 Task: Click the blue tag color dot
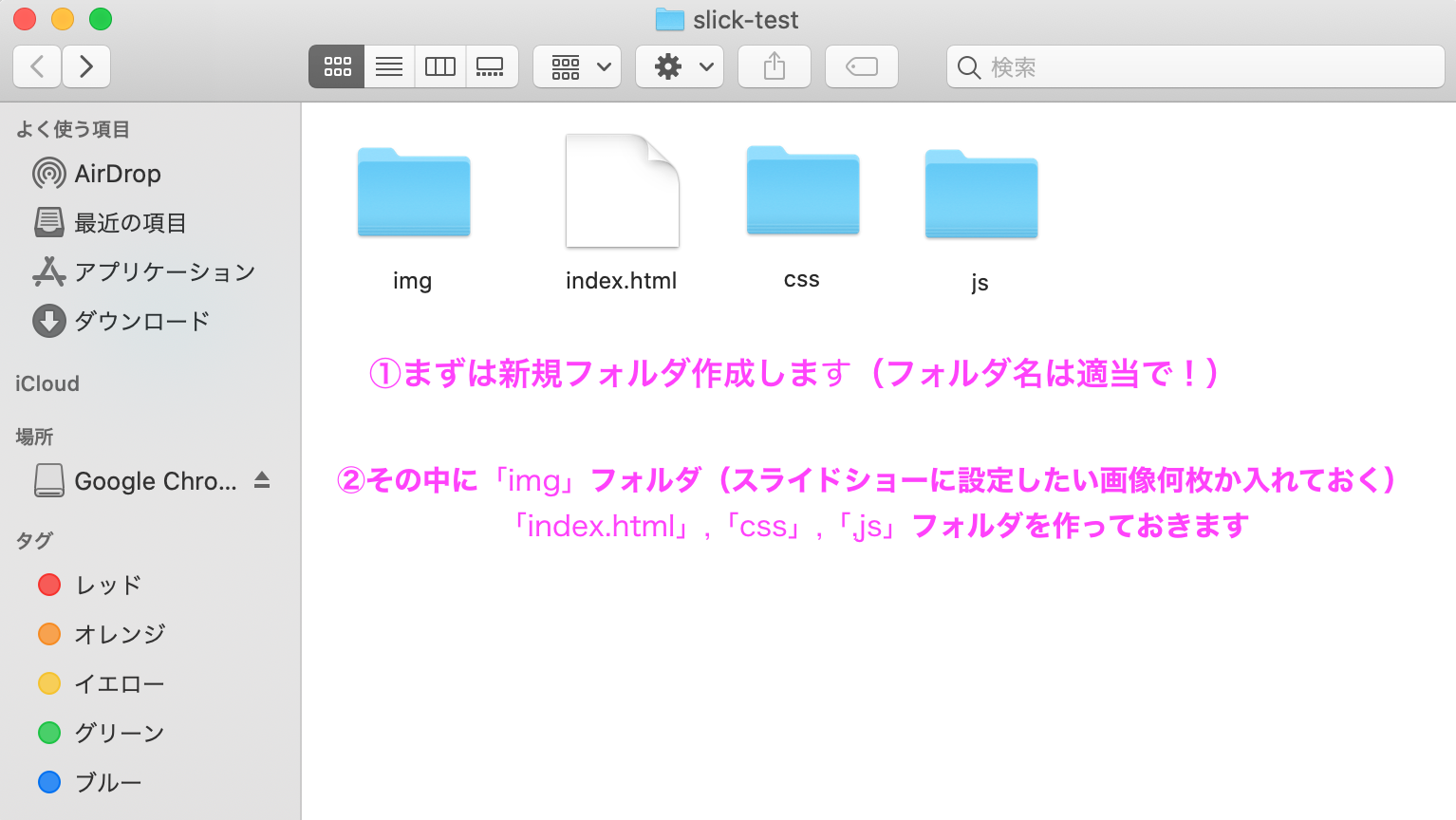point(49,782)
